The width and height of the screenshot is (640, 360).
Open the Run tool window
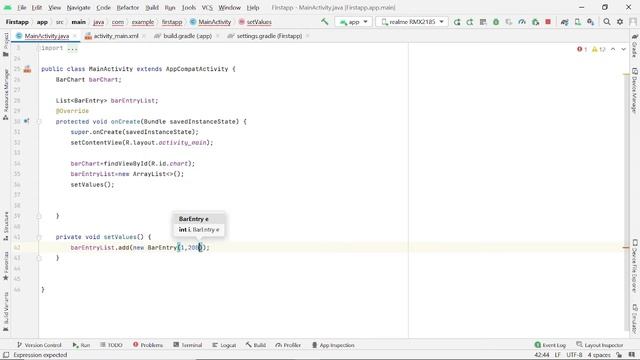(81, 345)
